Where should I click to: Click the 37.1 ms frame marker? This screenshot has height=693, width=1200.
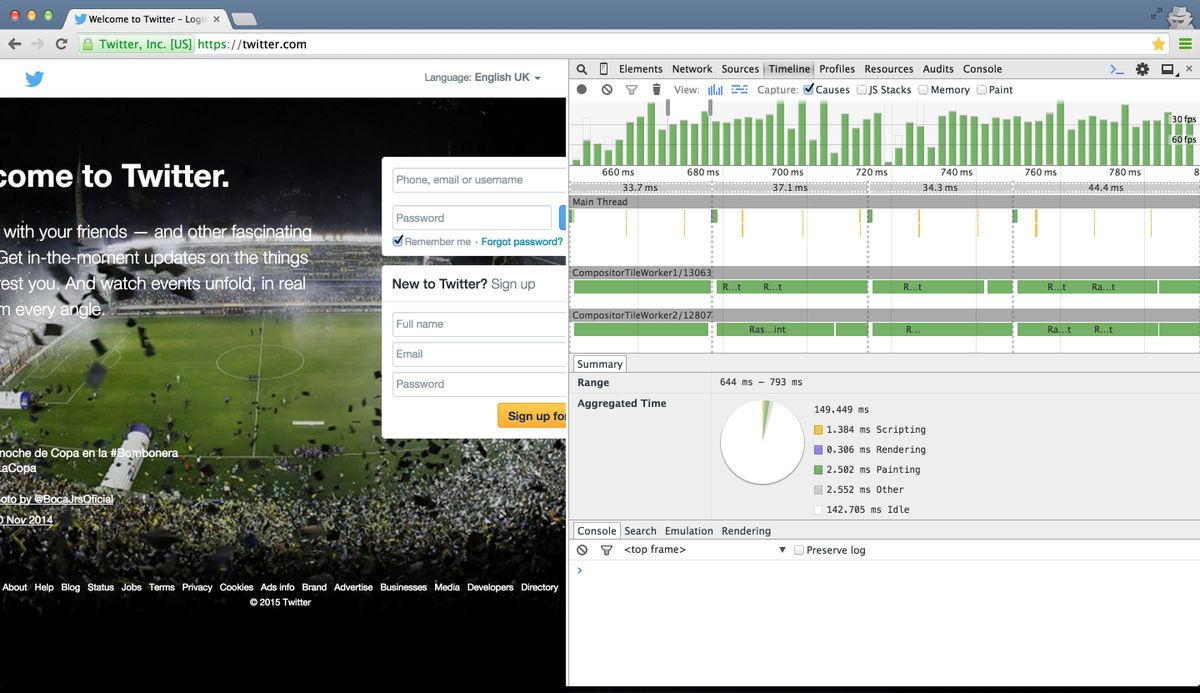click(789, 188)
